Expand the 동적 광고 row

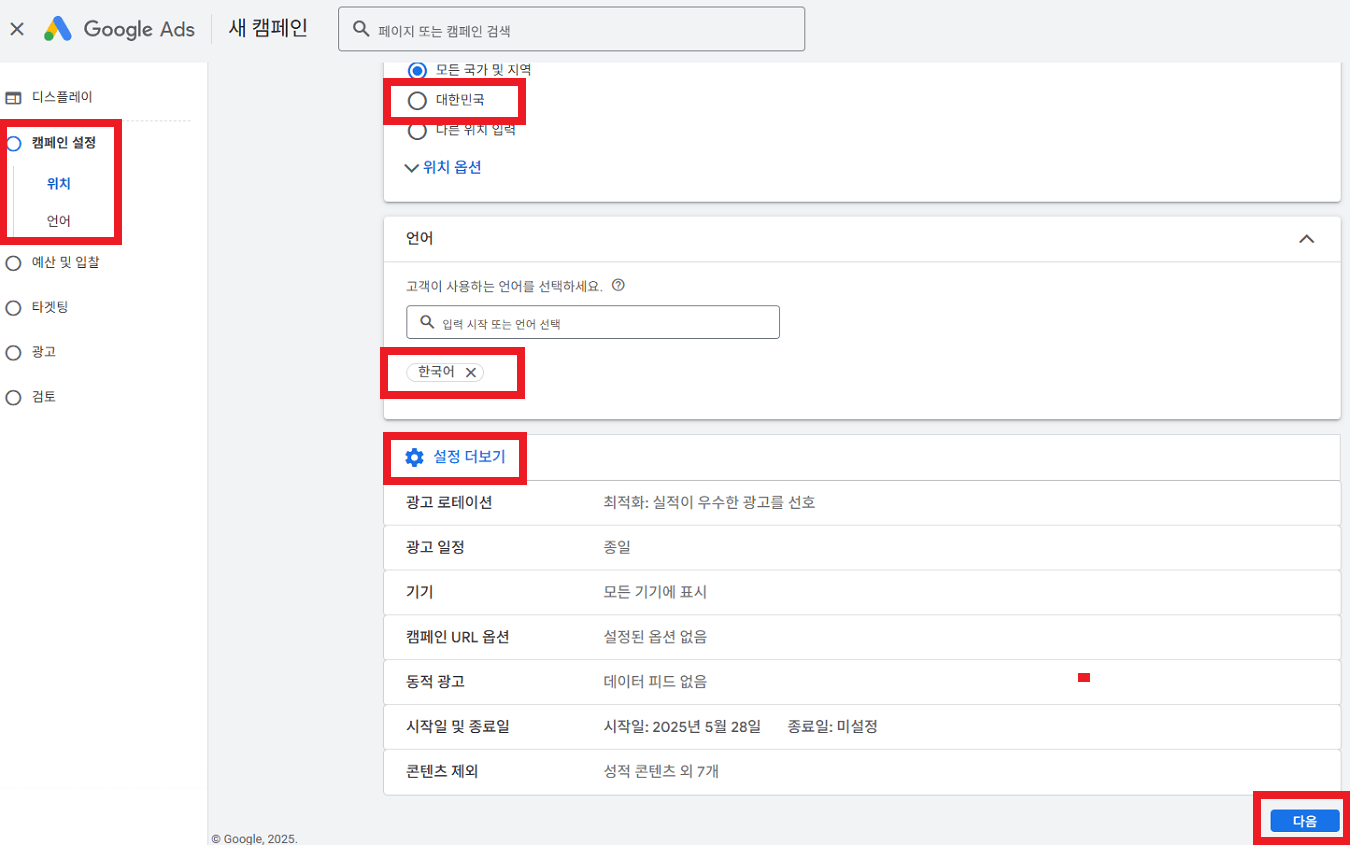(x=862, y=682)
